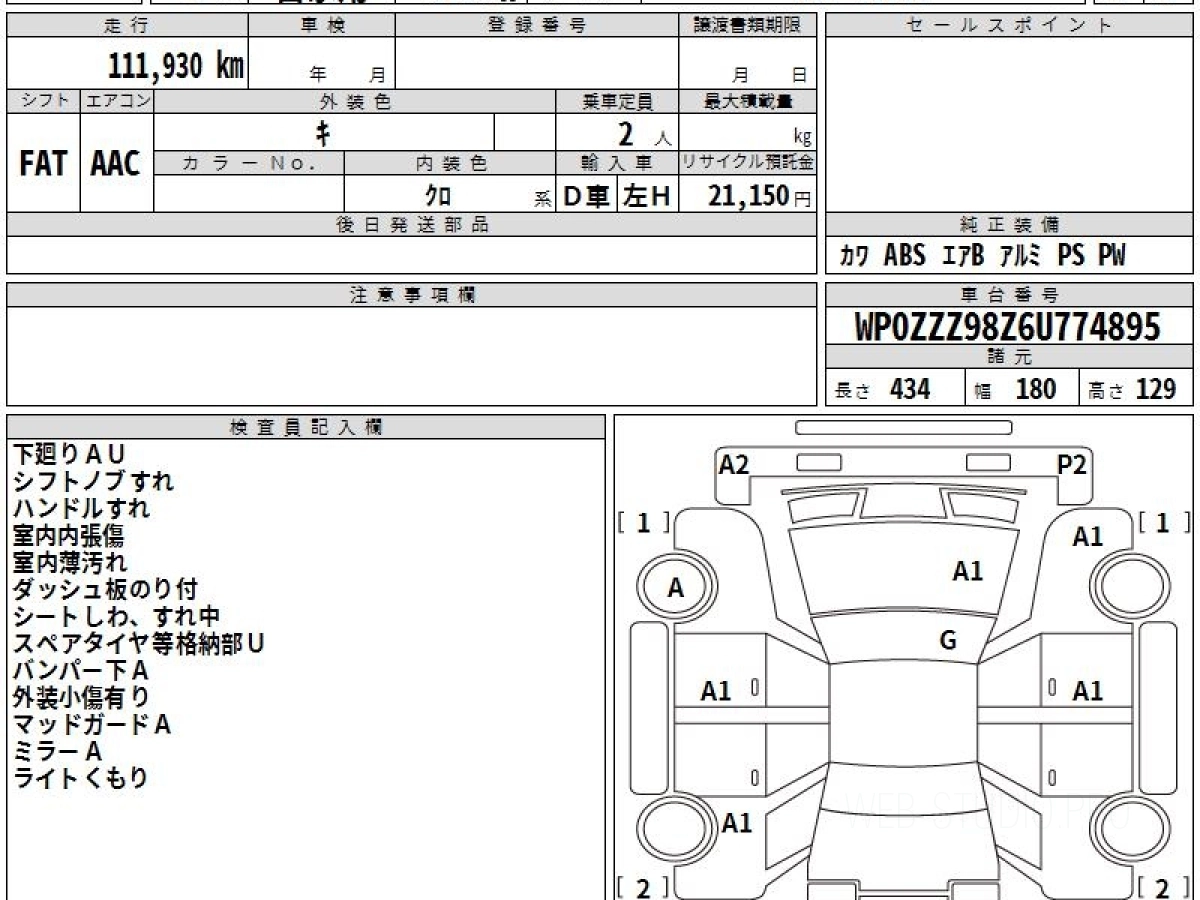Click the カラーNo. header

click(249, 163)
